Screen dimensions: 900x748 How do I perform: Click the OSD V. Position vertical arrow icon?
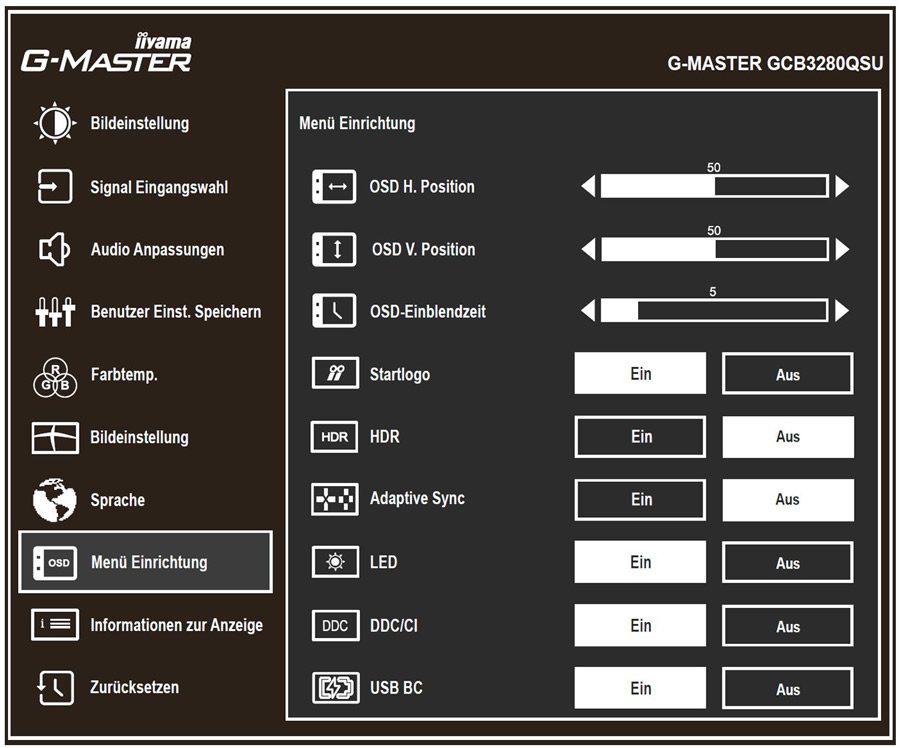click(334, 249)
